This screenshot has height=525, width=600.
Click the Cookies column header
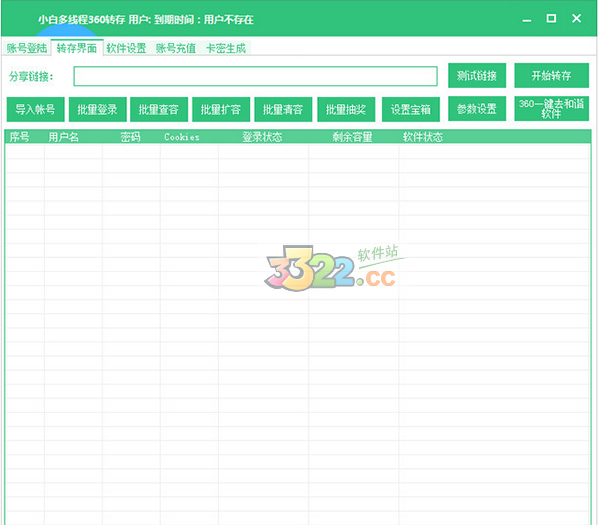click(x=189, y=137)
